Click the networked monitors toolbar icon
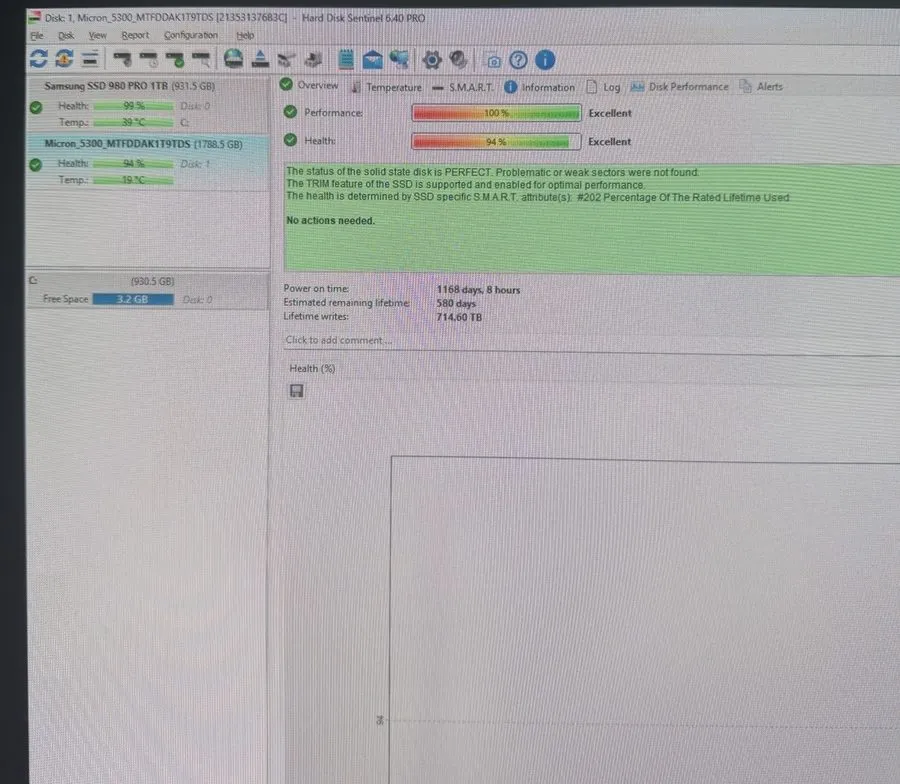 point(399,59)
